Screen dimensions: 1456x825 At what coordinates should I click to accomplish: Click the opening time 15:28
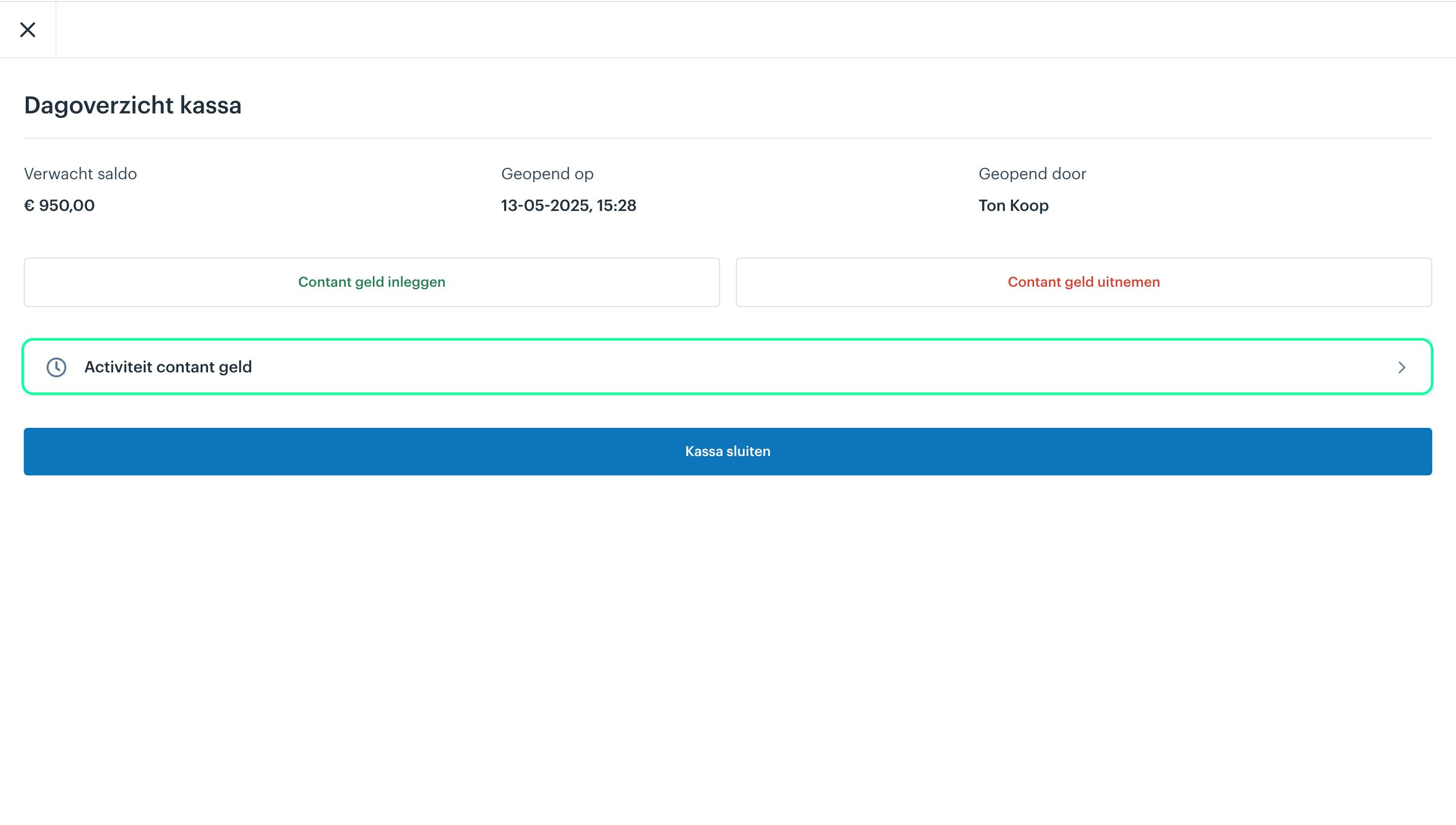coord(617,205)
